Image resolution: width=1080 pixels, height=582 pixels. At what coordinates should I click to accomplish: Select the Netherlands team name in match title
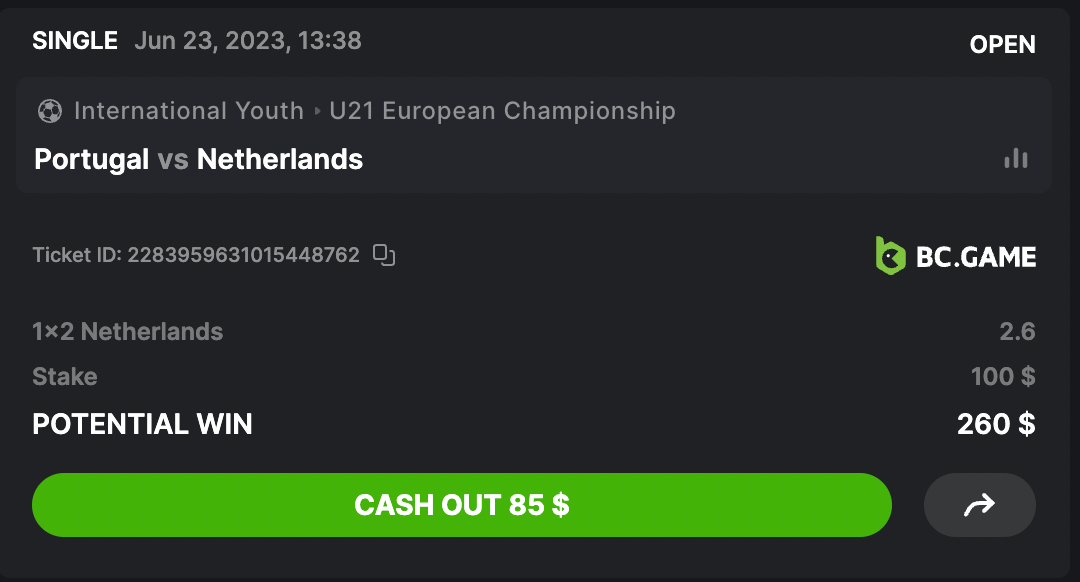pos(280,159)
